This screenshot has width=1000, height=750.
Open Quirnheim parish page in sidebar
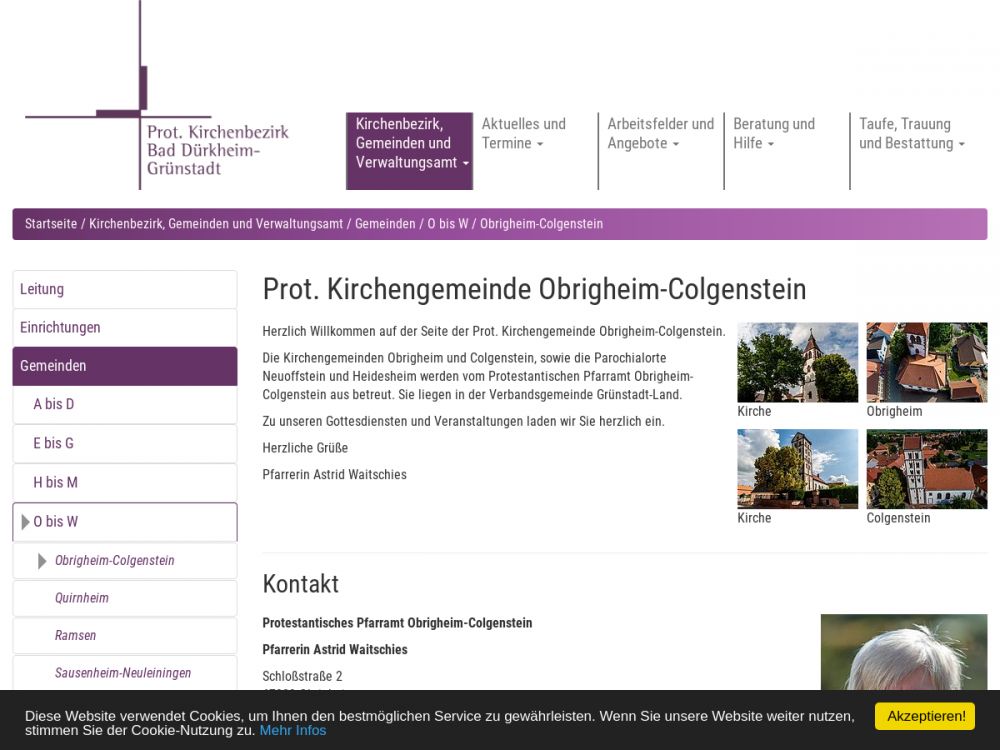click(82, 598)
